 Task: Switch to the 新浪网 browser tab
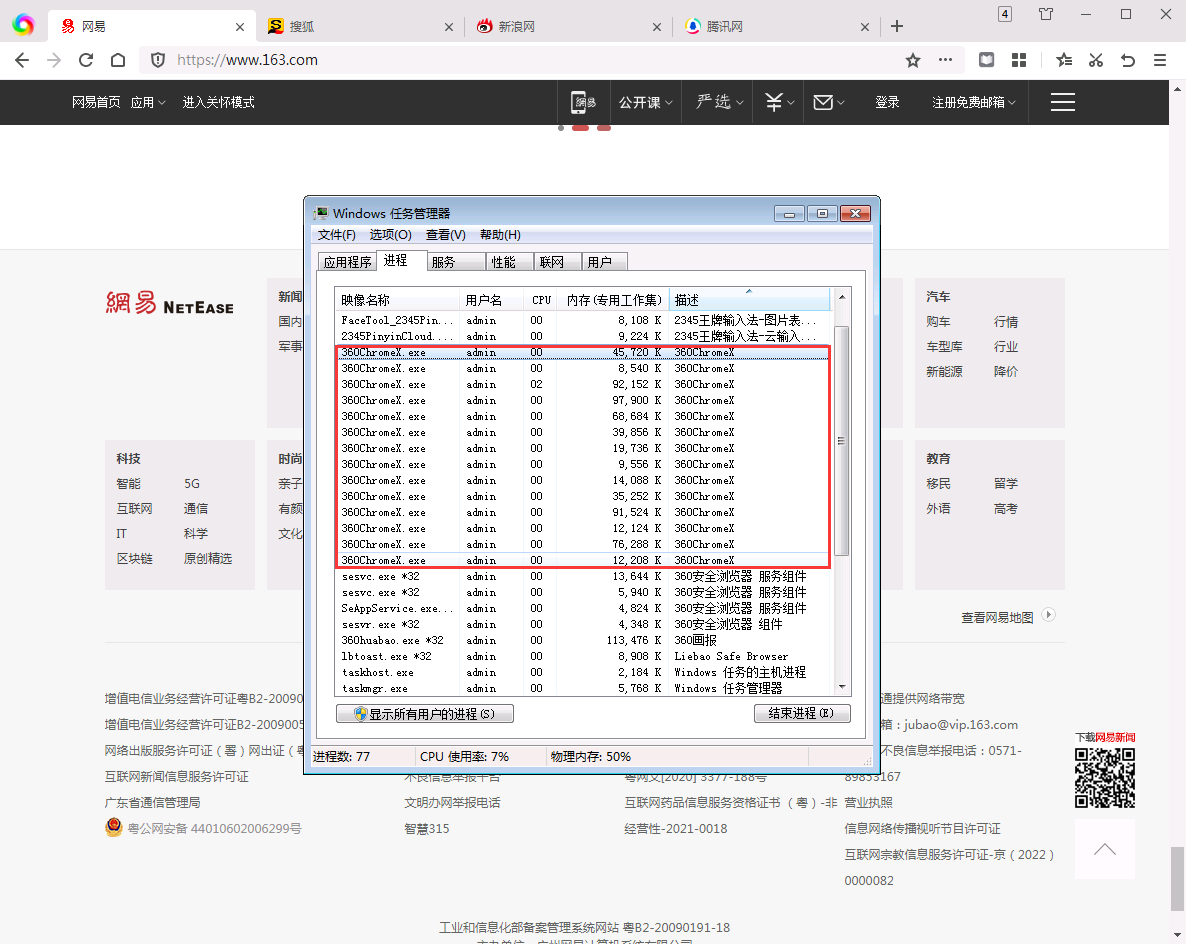click(x=568, y=26)
